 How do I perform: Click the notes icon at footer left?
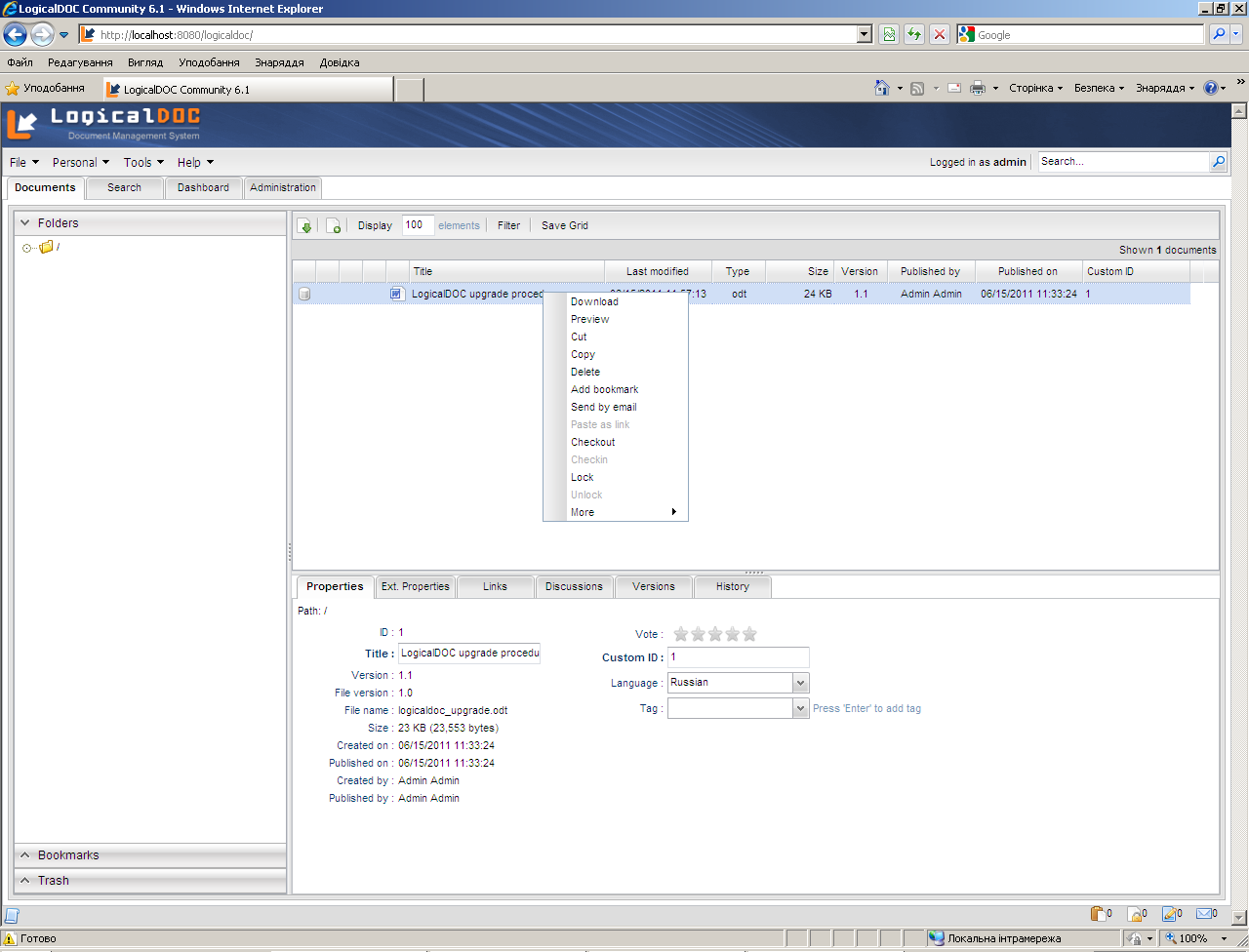coord(12,916)
